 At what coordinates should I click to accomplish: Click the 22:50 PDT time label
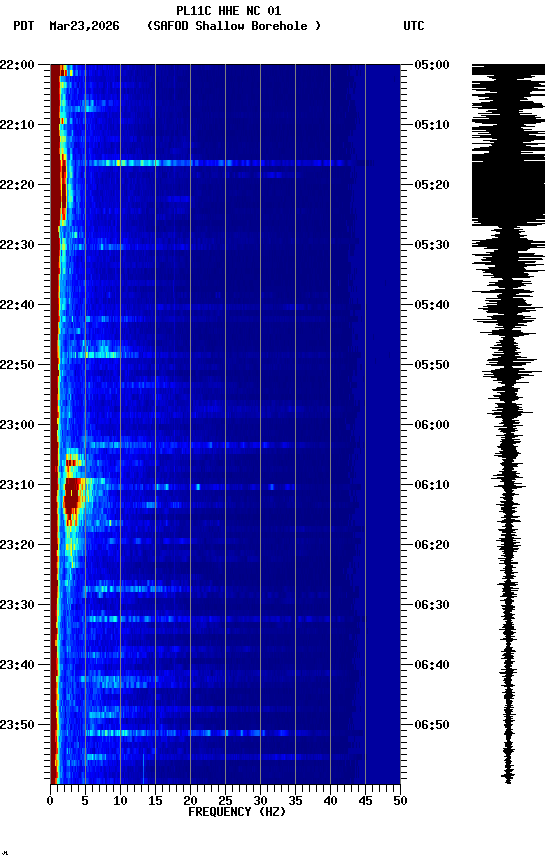point(17,365)
